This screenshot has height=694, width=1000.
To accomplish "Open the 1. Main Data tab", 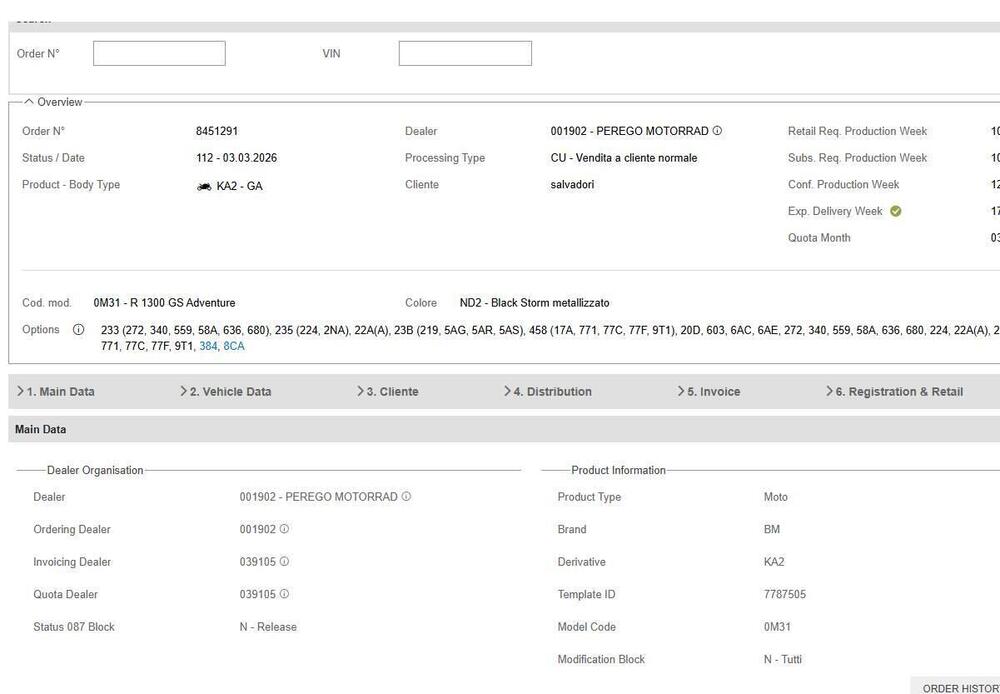I will pyautogui.click(x=60, y=391).
